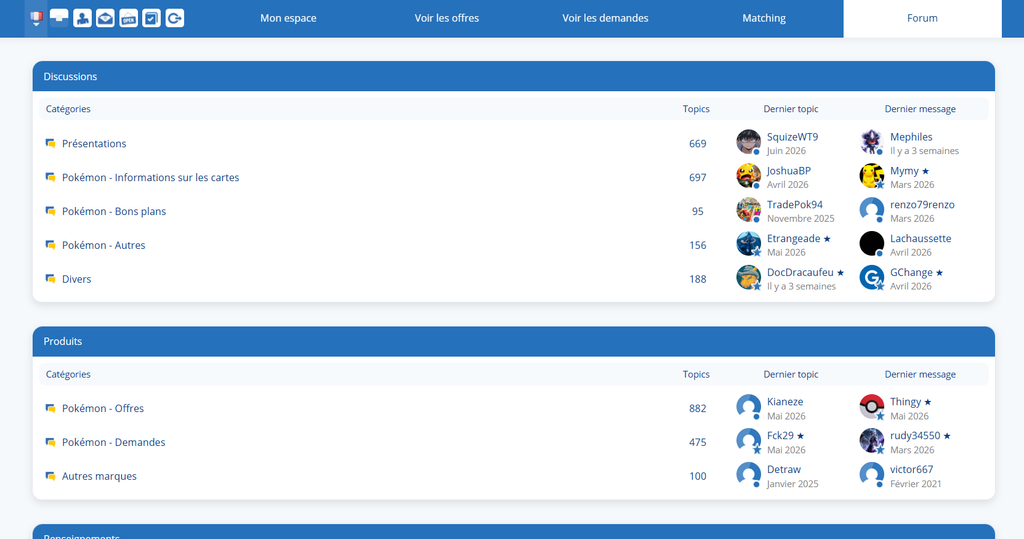The height and width of the screenshot is (539, 1024).
Task: Open the Pokémon - Offres category
Action: [103, 408]
